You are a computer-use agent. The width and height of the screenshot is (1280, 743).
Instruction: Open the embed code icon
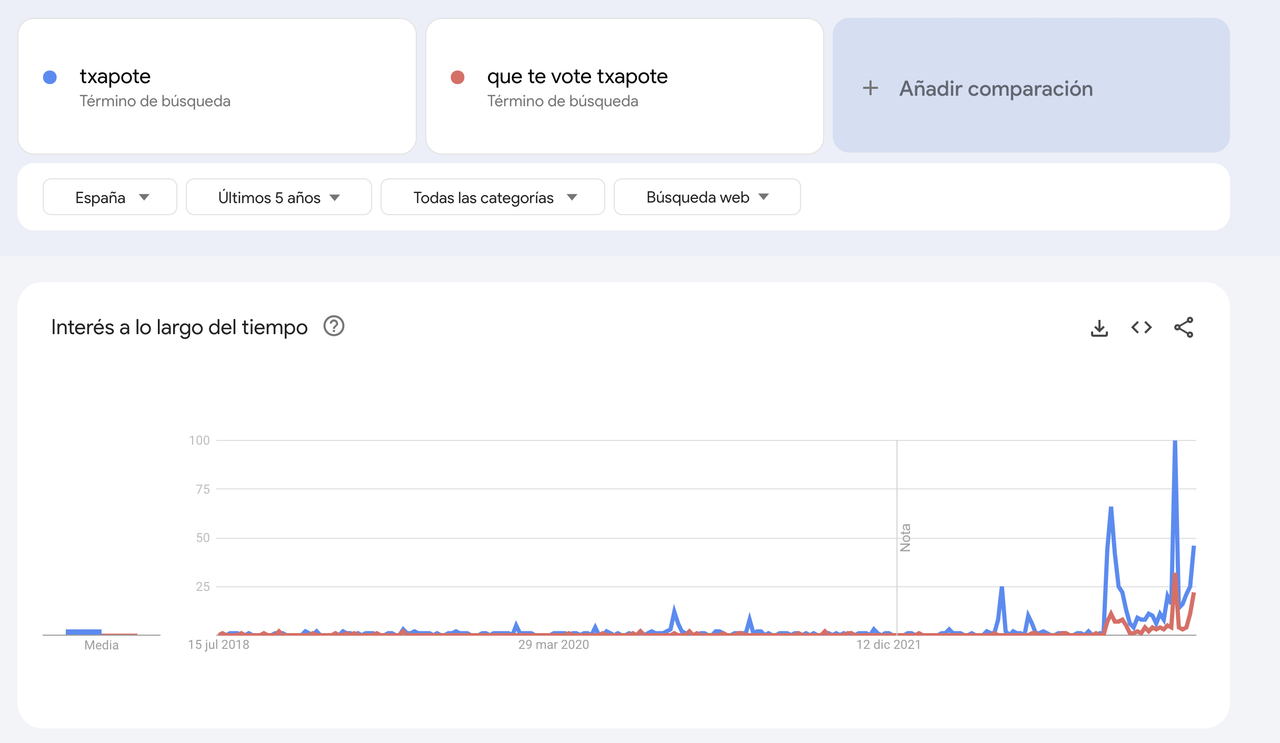tap(1141, 327)
